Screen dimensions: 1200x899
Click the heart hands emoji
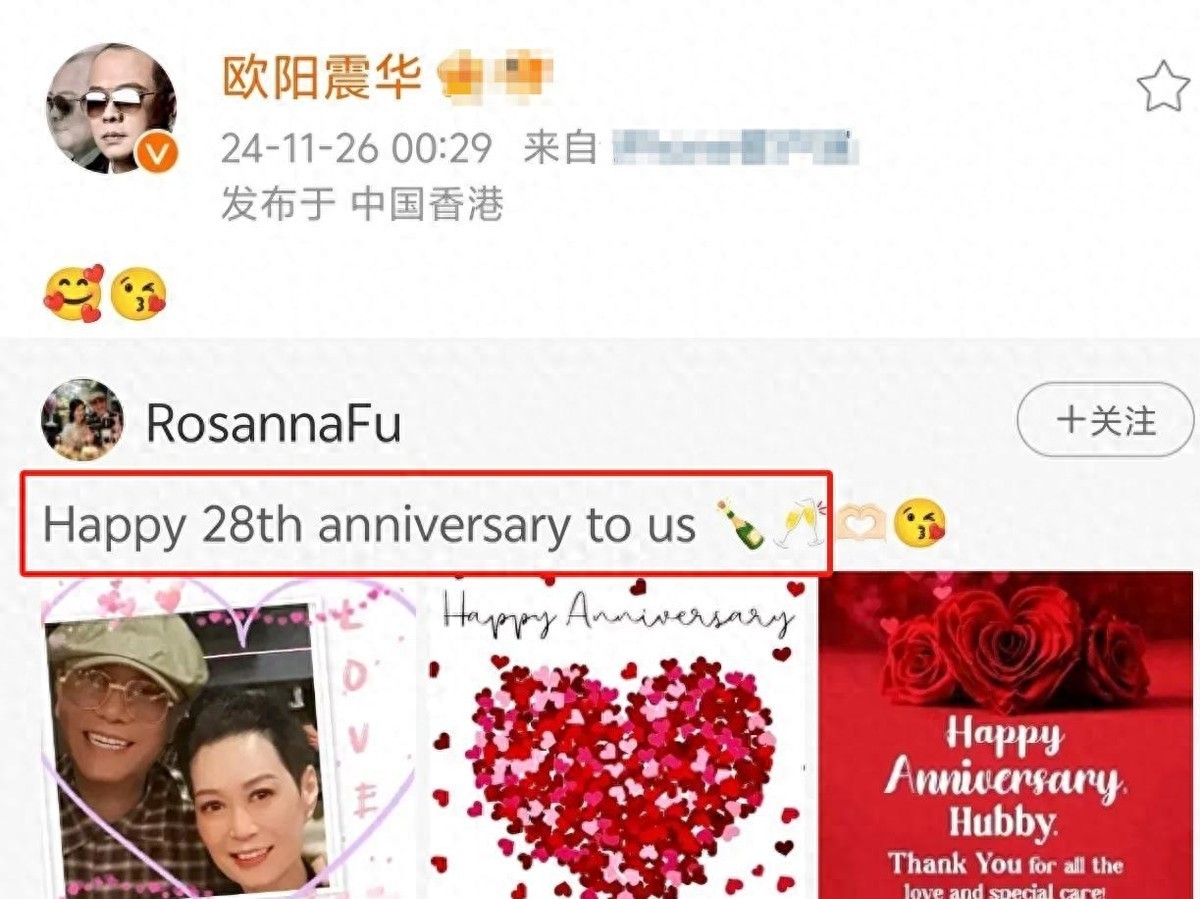pyautogui.click(x=861, y=525)
